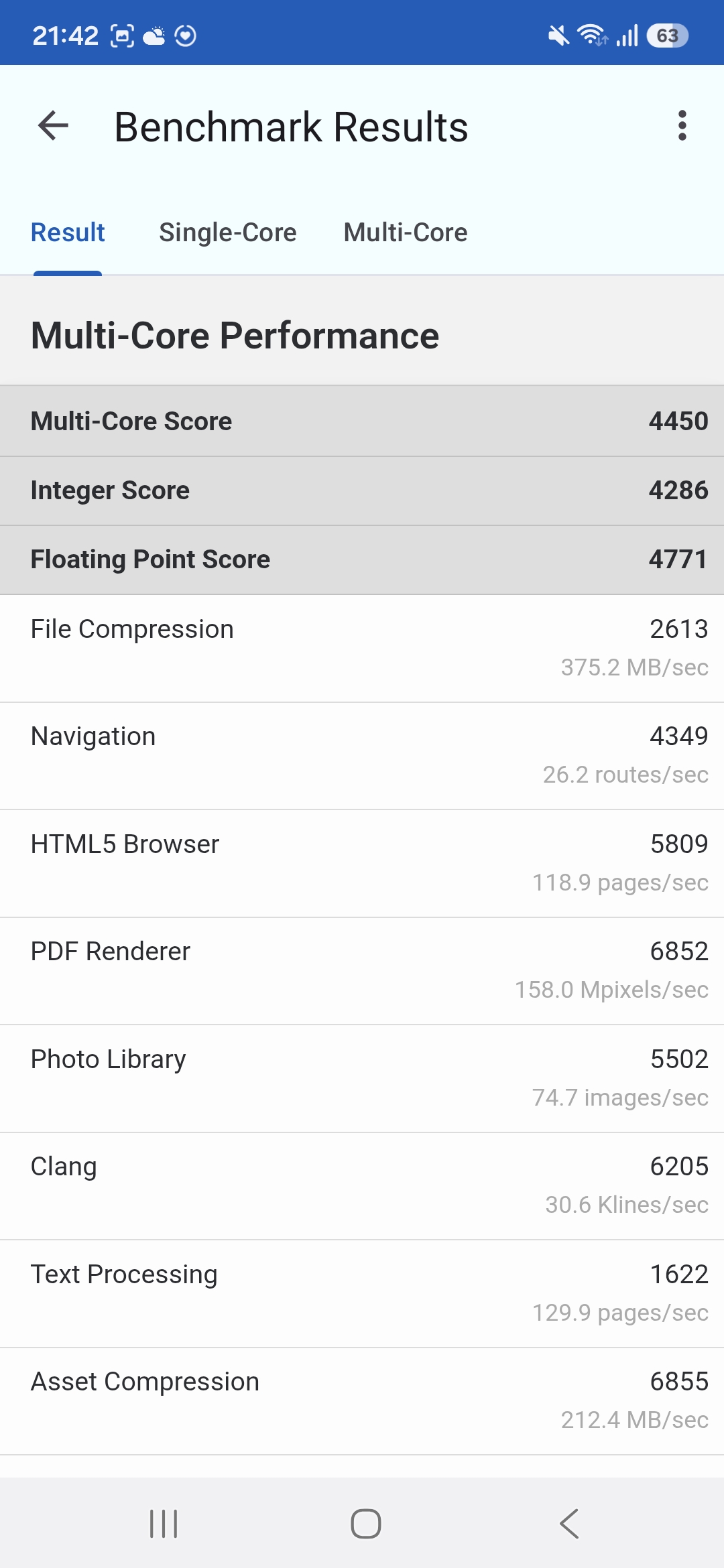Select the File Compression result row
The width and height of the screenshot is (724, 1568).
tap(362, 648)
